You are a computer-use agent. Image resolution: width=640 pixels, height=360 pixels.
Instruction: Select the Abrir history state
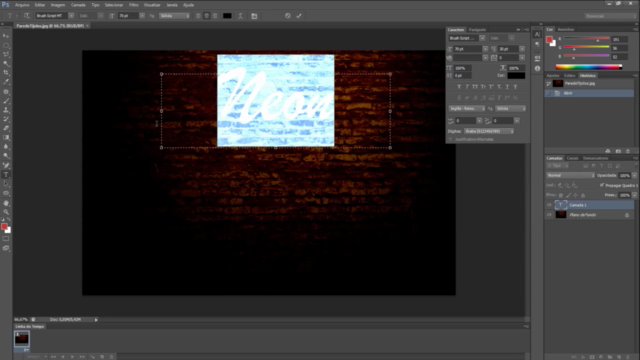589,93
